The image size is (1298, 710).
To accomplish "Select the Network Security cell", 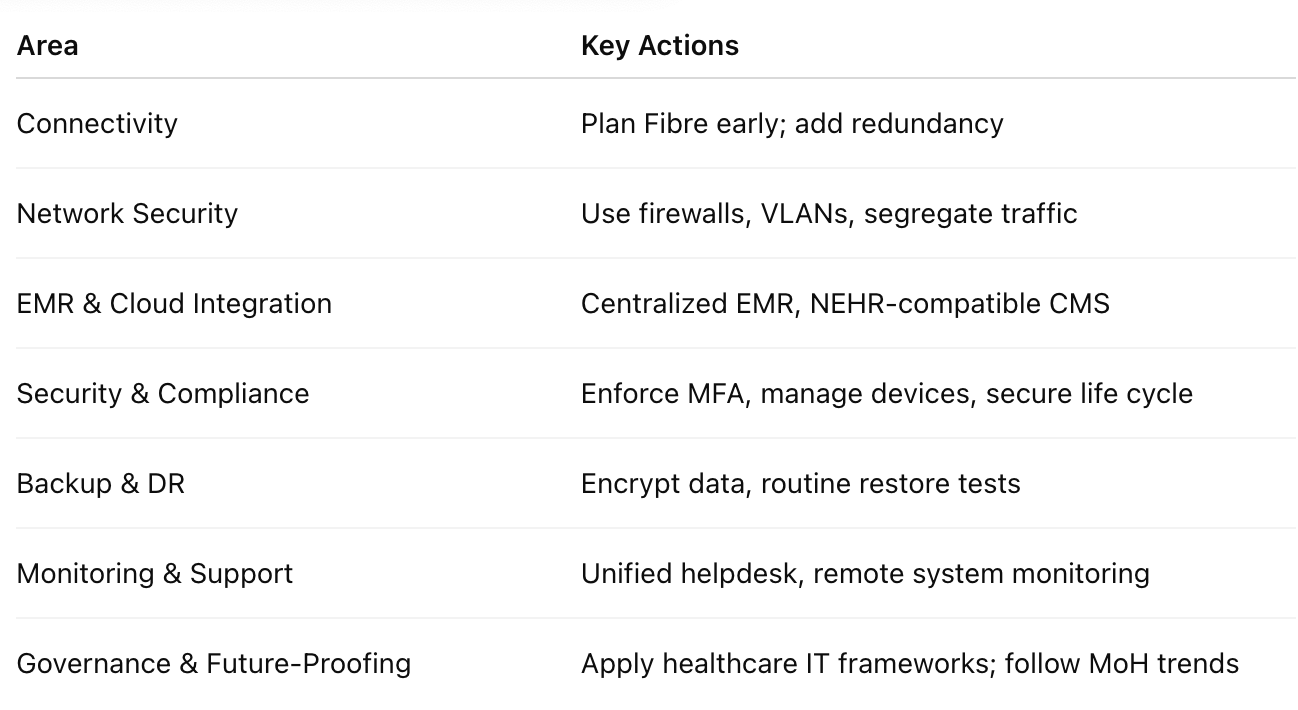I will pos(127,214).
